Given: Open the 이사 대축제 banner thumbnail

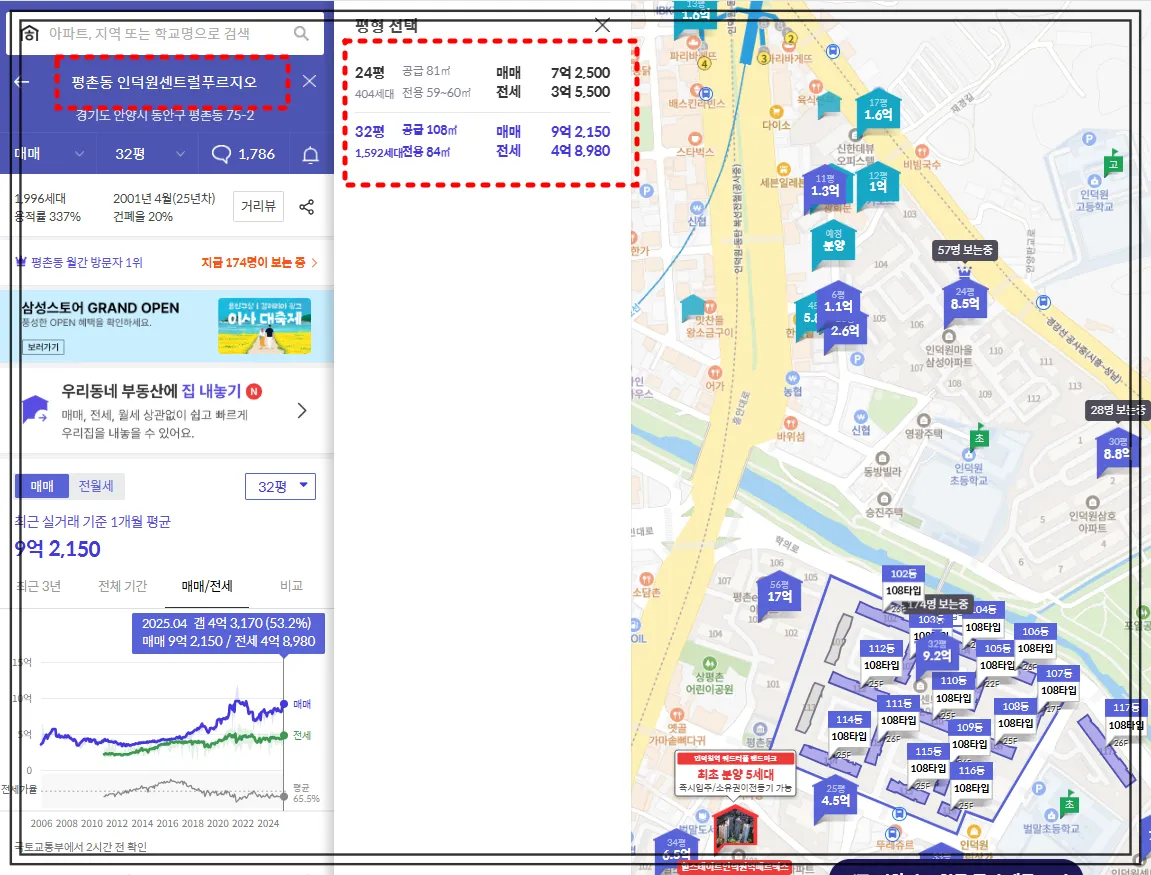Looking at the screenshot, I should coord(264,326).
